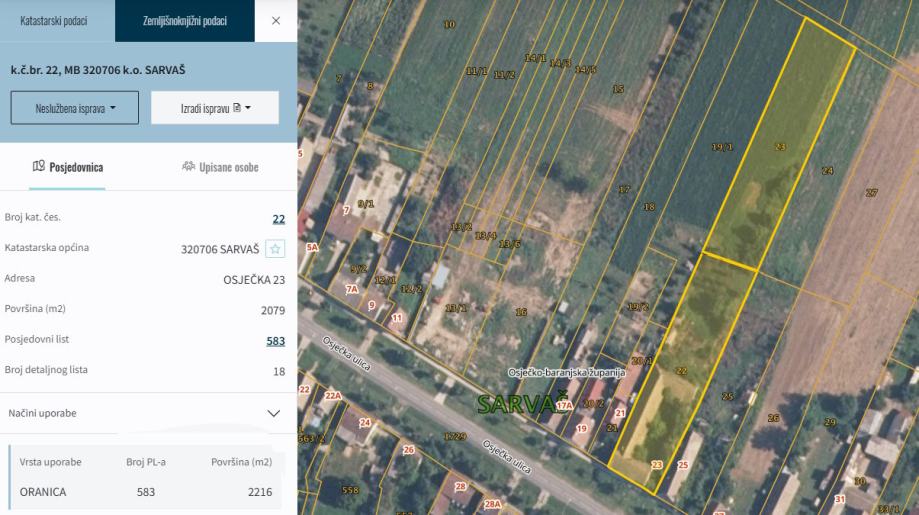Image resolution: width=919 pixels, height=515 pixels.
Task: Click house number 5A marker
Action: (x=312, y=248)
